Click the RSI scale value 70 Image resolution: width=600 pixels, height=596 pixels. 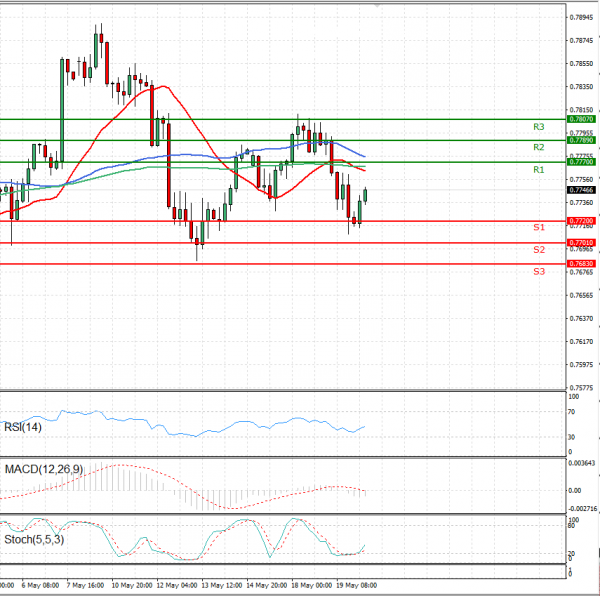click(x=571, y=412)
